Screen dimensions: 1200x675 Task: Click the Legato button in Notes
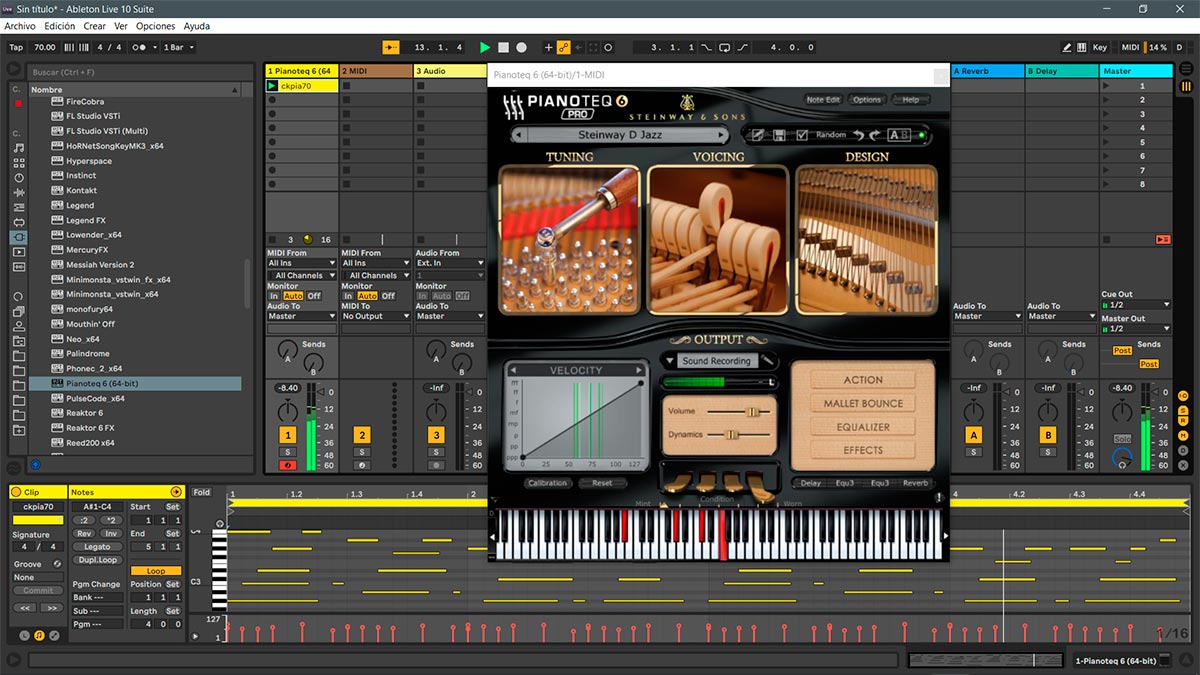coord(97,547)
